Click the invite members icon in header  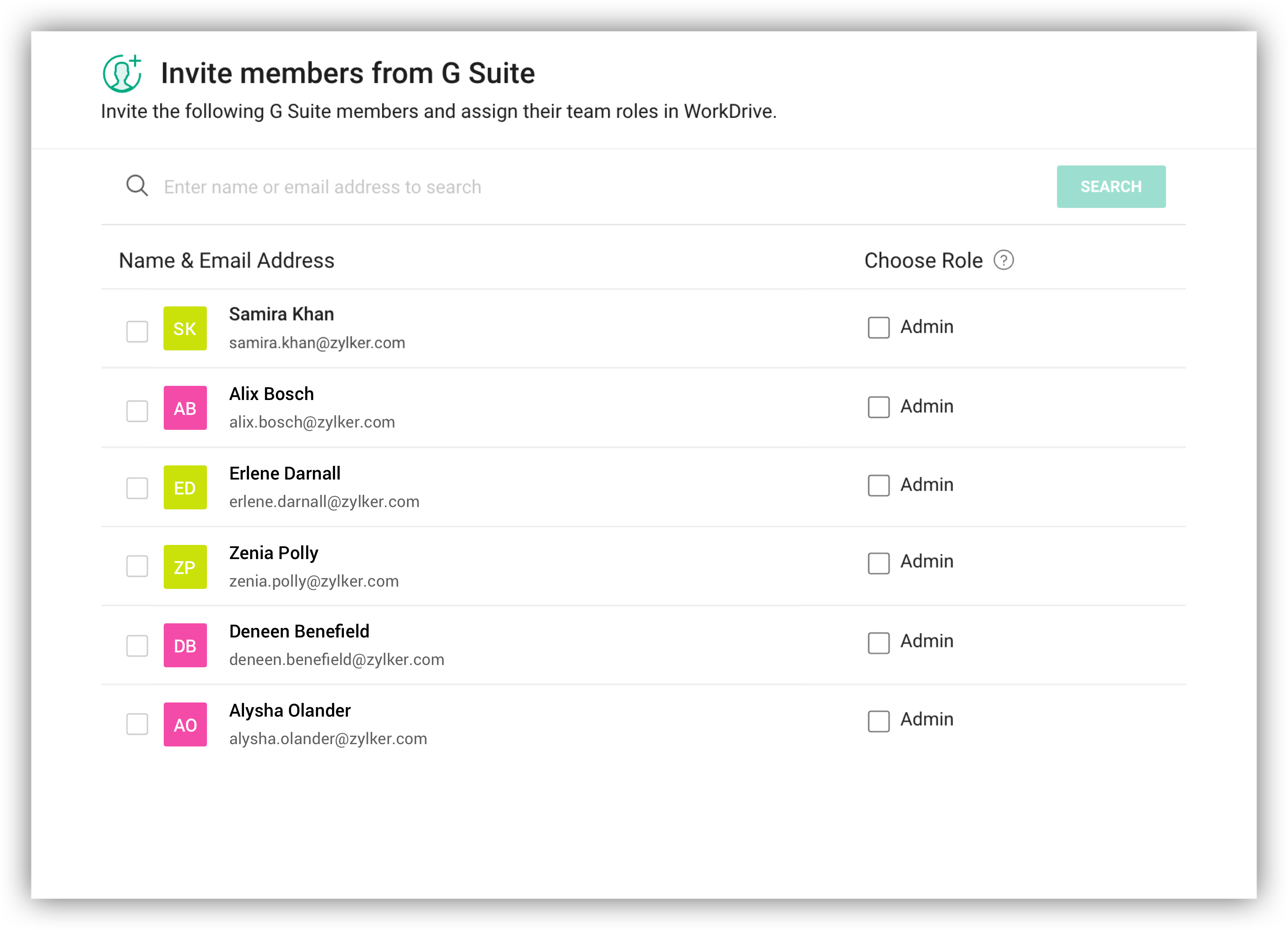(x=122, y=74)
